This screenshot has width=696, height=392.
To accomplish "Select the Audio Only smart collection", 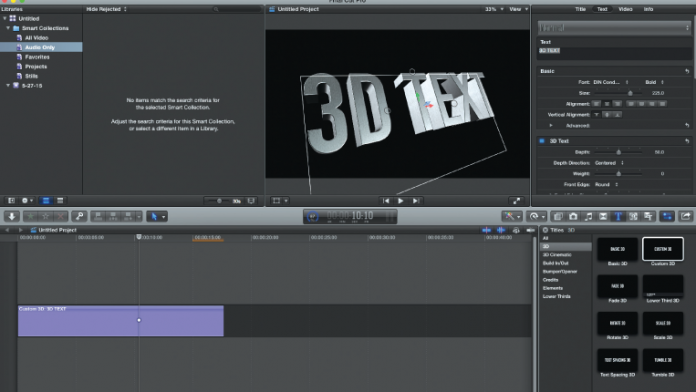I will point(41,47).
